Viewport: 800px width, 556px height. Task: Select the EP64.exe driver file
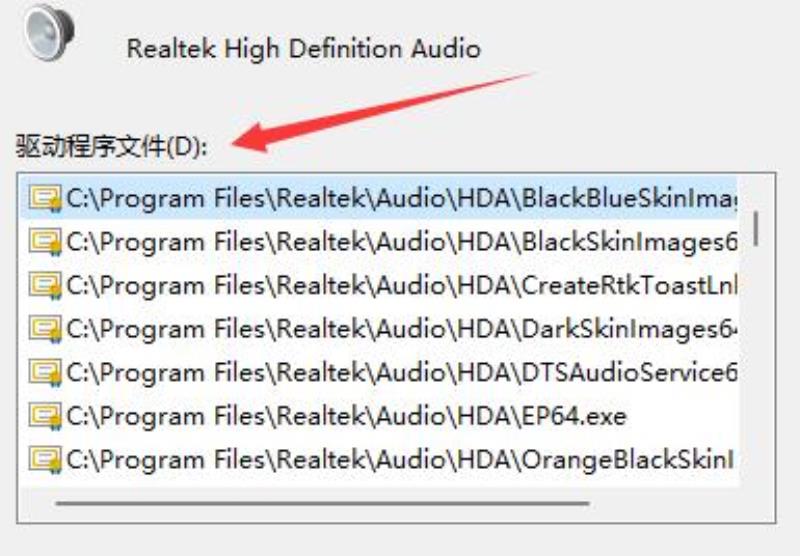click(346, 417)
